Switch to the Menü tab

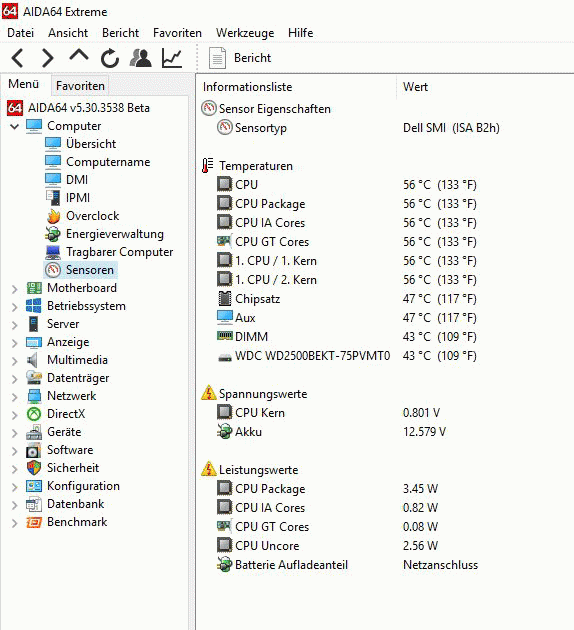click(24, 84)
